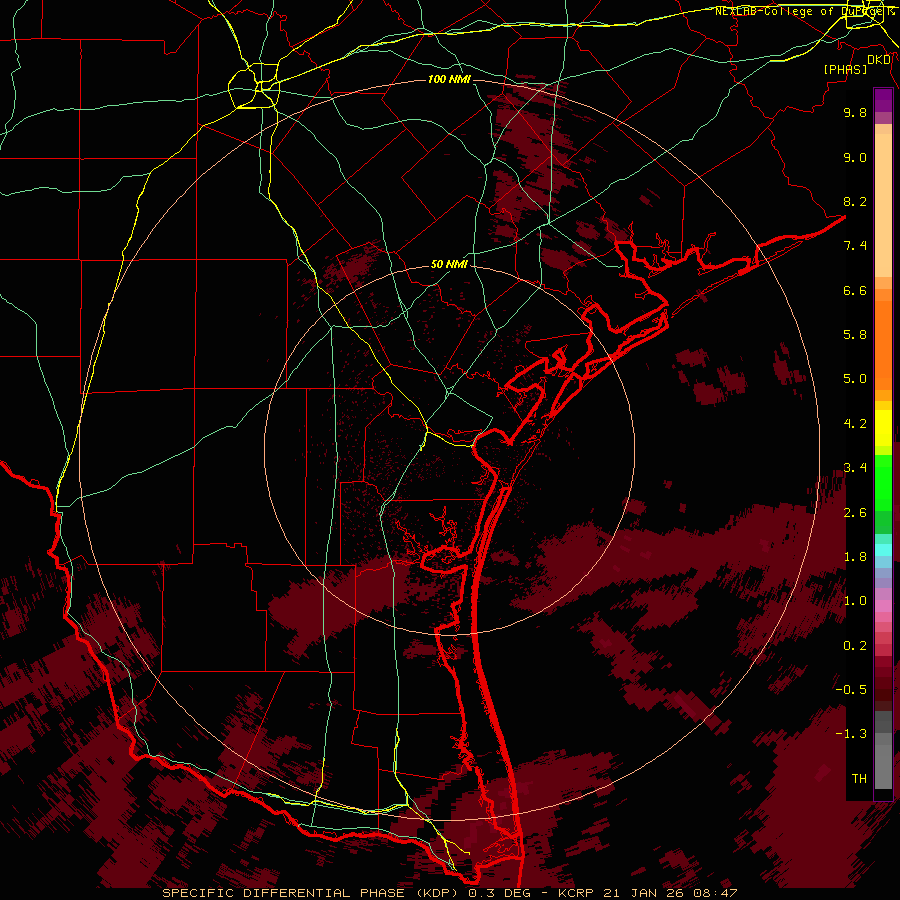This screenshot has width=900, height=900.
Task: Click the pink segment of the color bar
Action: (883, 606)
